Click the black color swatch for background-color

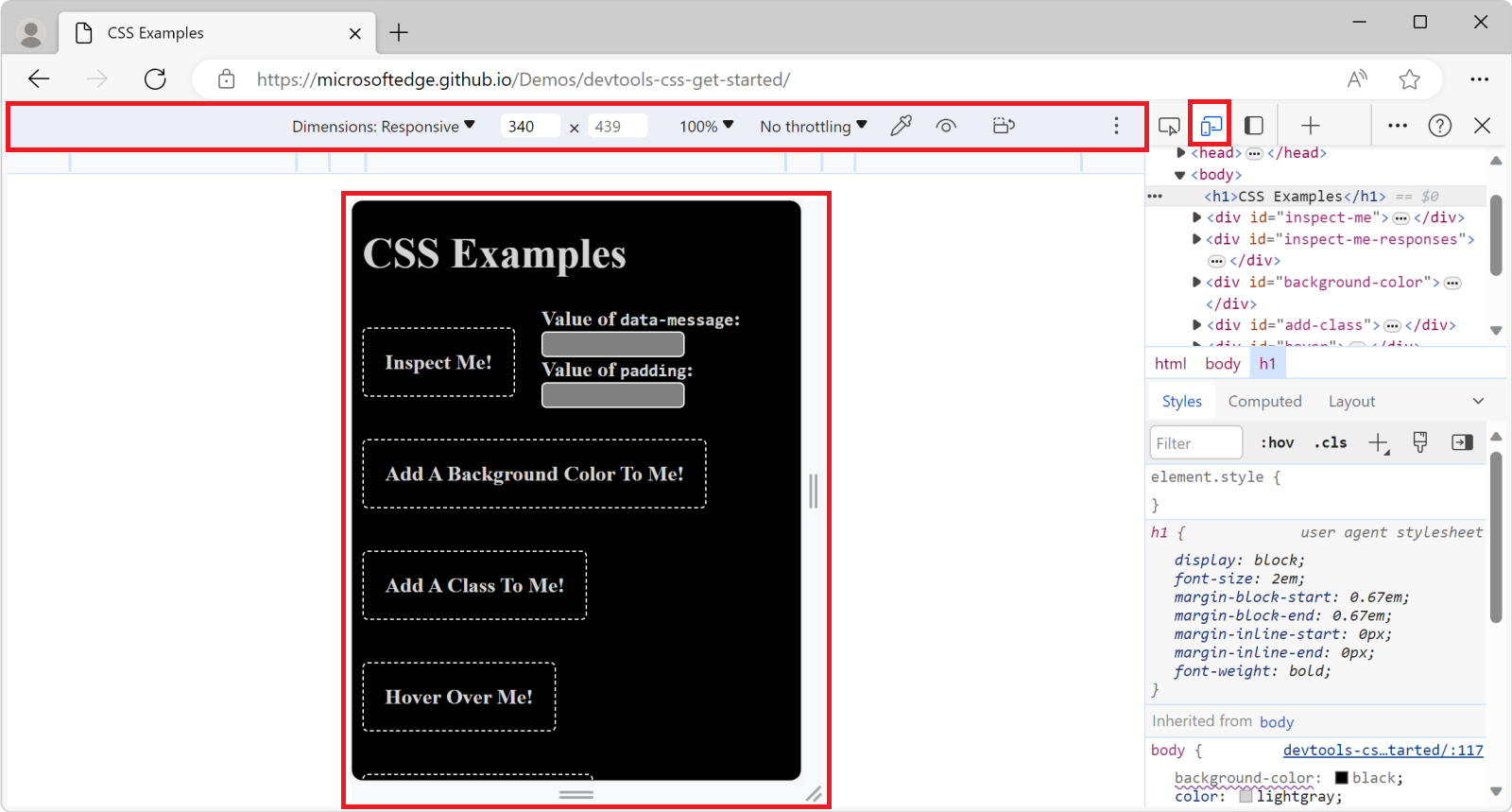click(1341, 778)
